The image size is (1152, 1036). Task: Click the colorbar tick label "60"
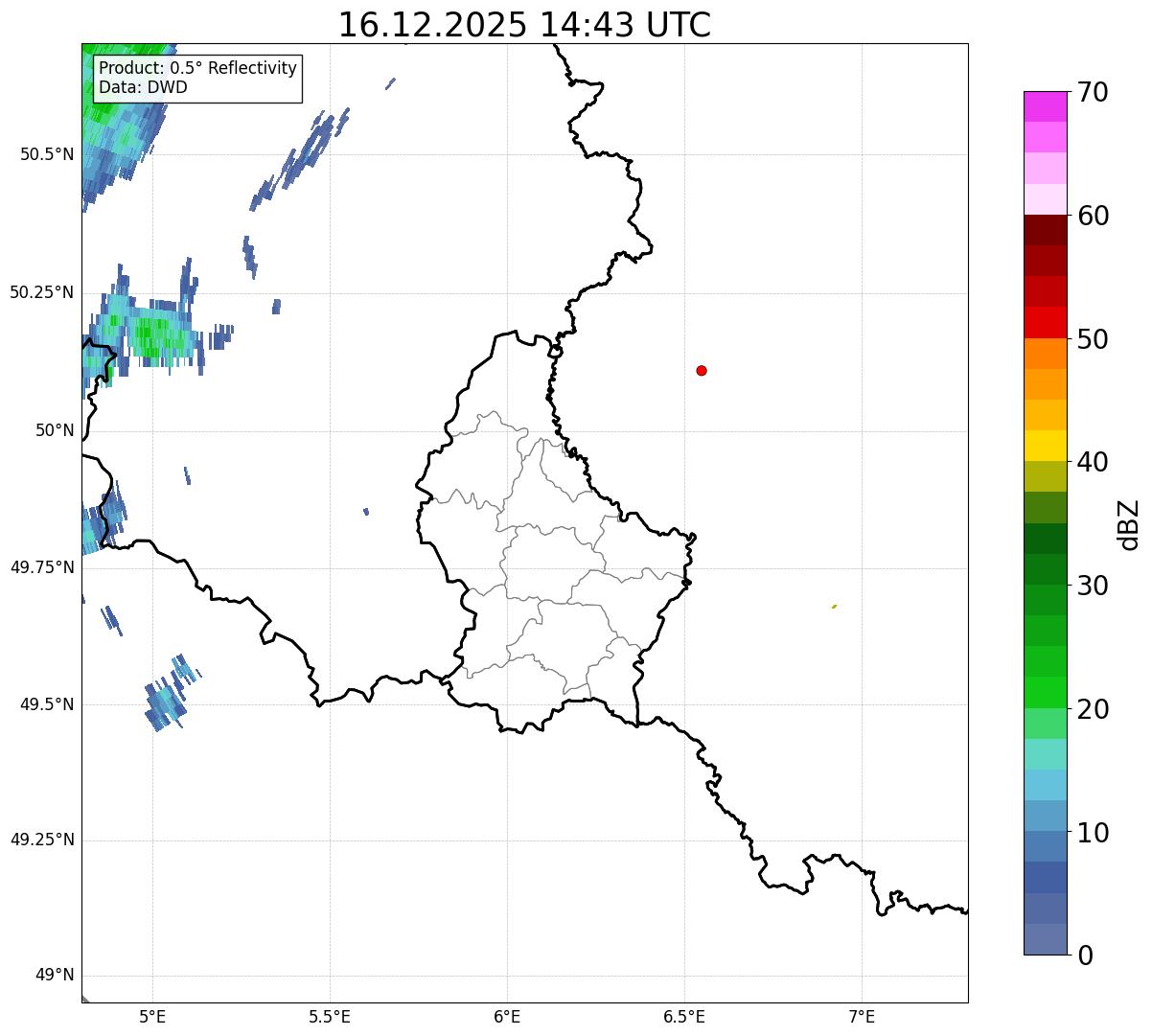tap(1093, 216)
